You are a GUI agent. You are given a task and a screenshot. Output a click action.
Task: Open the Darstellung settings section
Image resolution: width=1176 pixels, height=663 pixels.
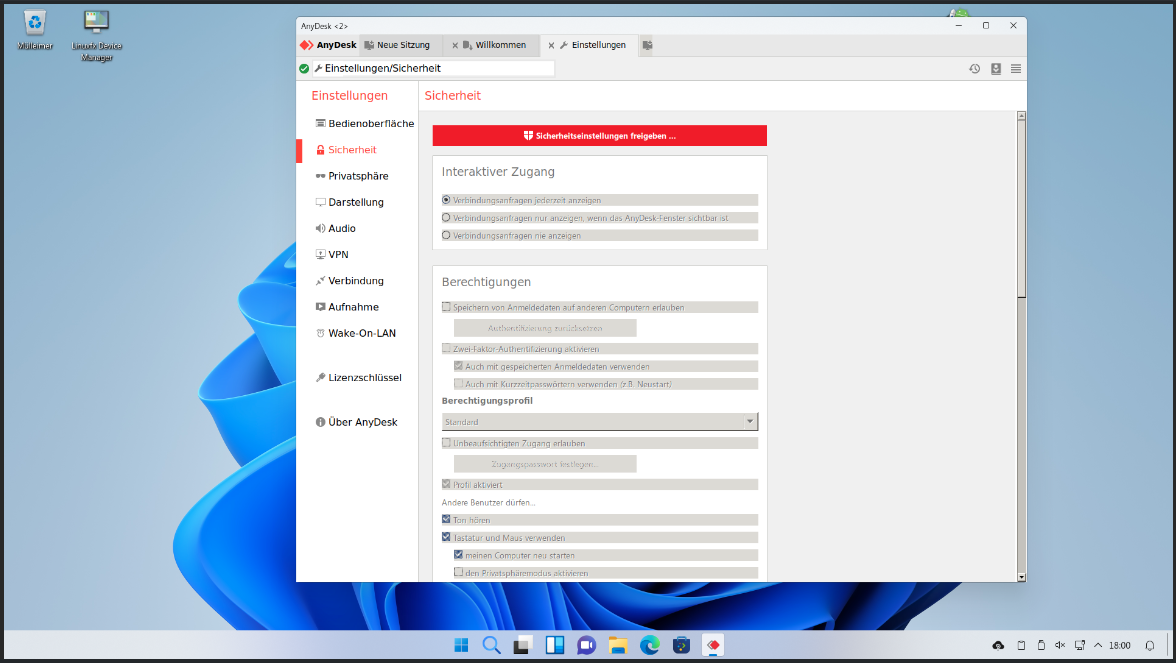(x=350, y=202)
